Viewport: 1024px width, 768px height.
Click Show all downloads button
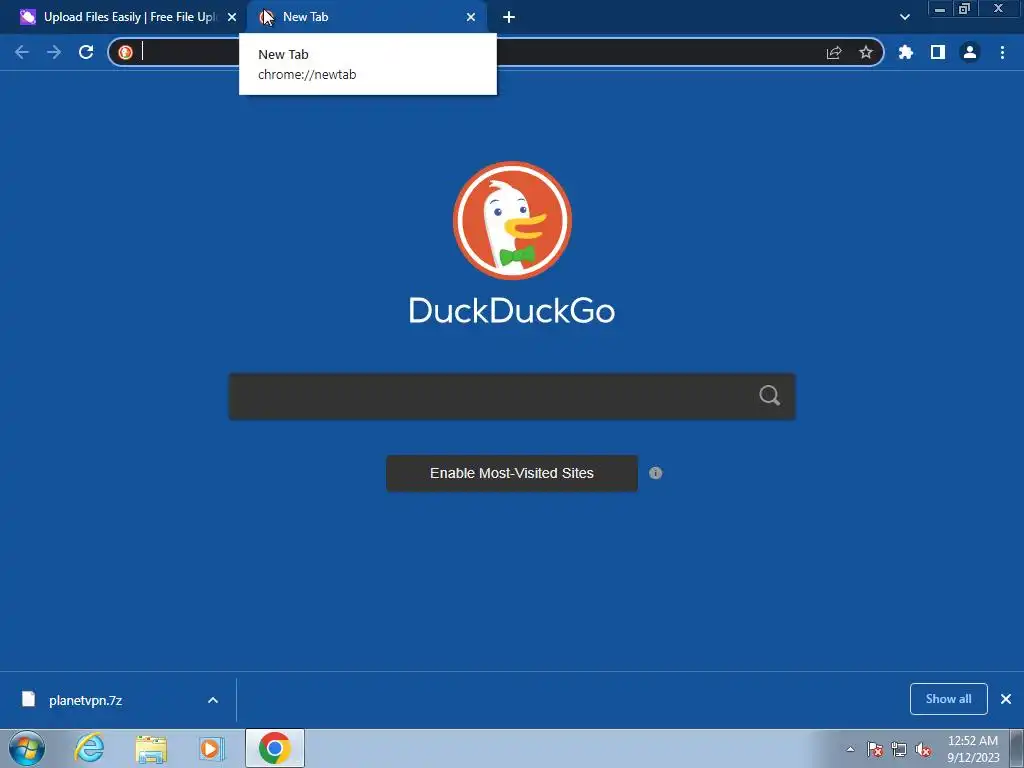948,699
